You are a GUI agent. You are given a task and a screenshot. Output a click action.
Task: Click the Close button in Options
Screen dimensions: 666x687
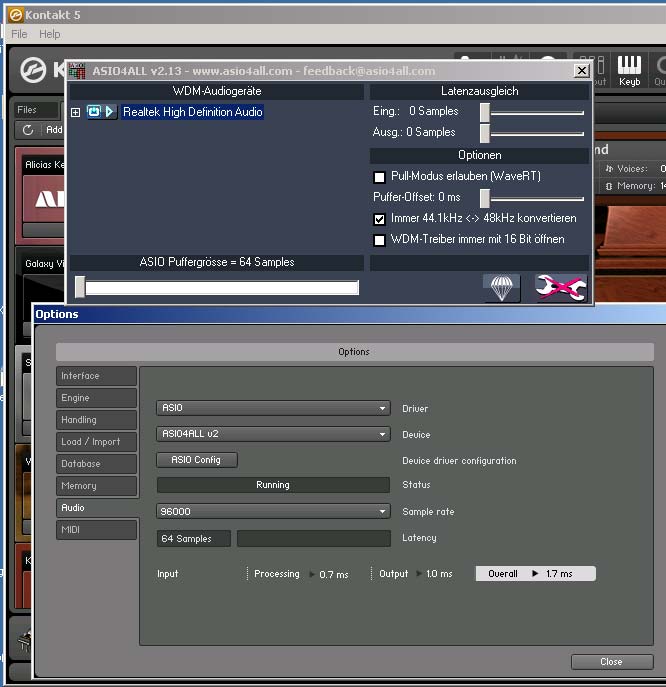coord(611,661)
